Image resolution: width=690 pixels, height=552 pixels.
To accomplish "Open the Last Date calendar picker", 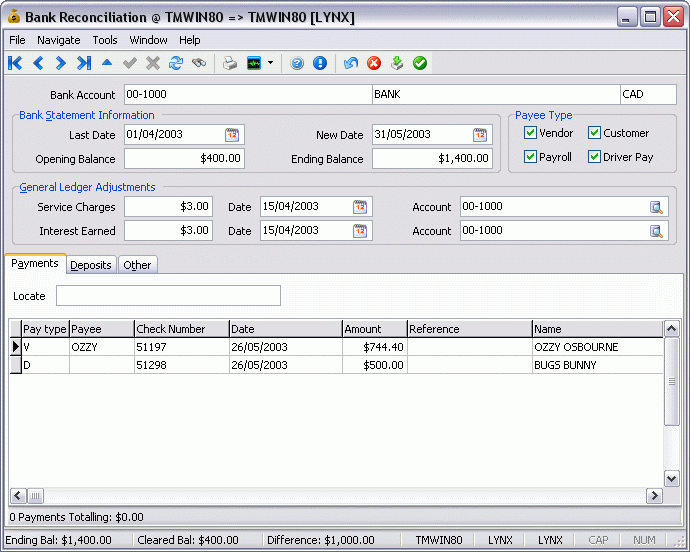I will click(232, 135).
